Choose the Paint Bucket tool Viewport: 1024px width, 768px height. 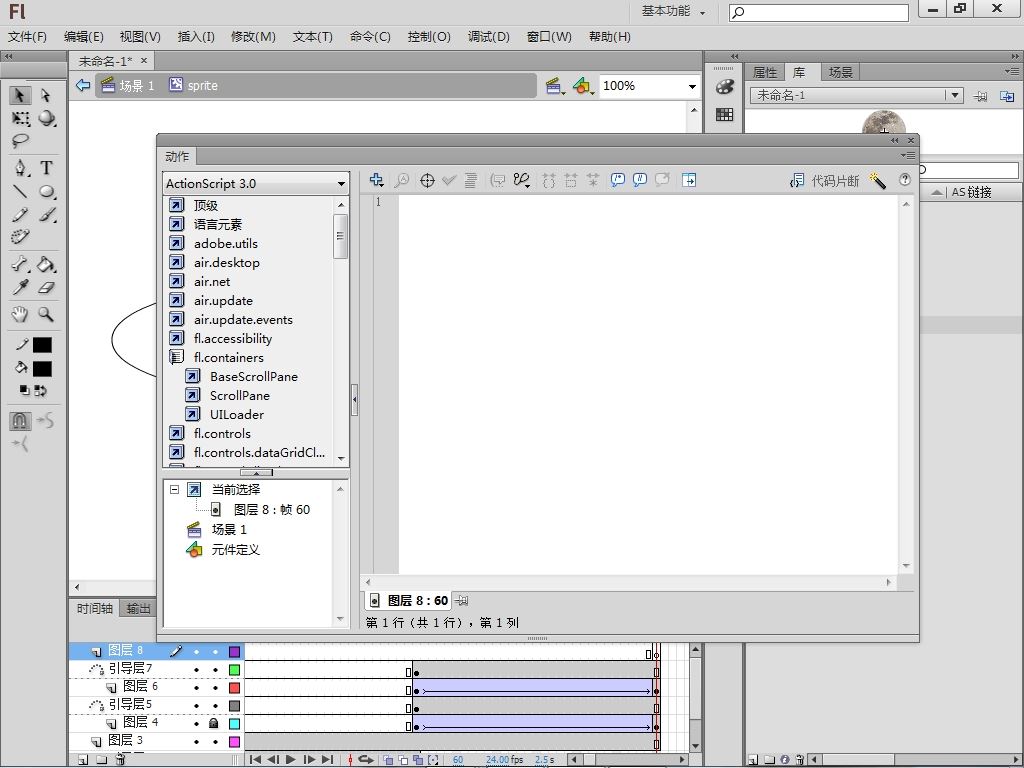[46, 265]
